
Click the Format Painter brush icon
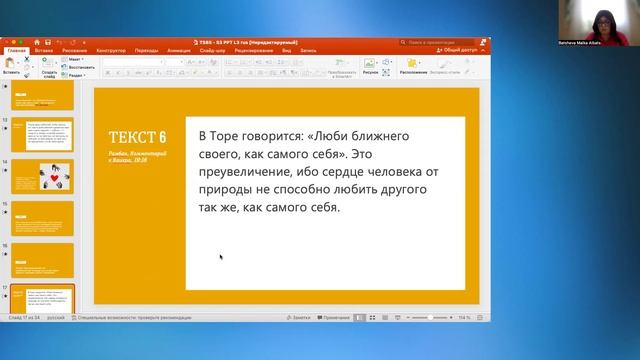pyautogui.click(x=27, y=75)
